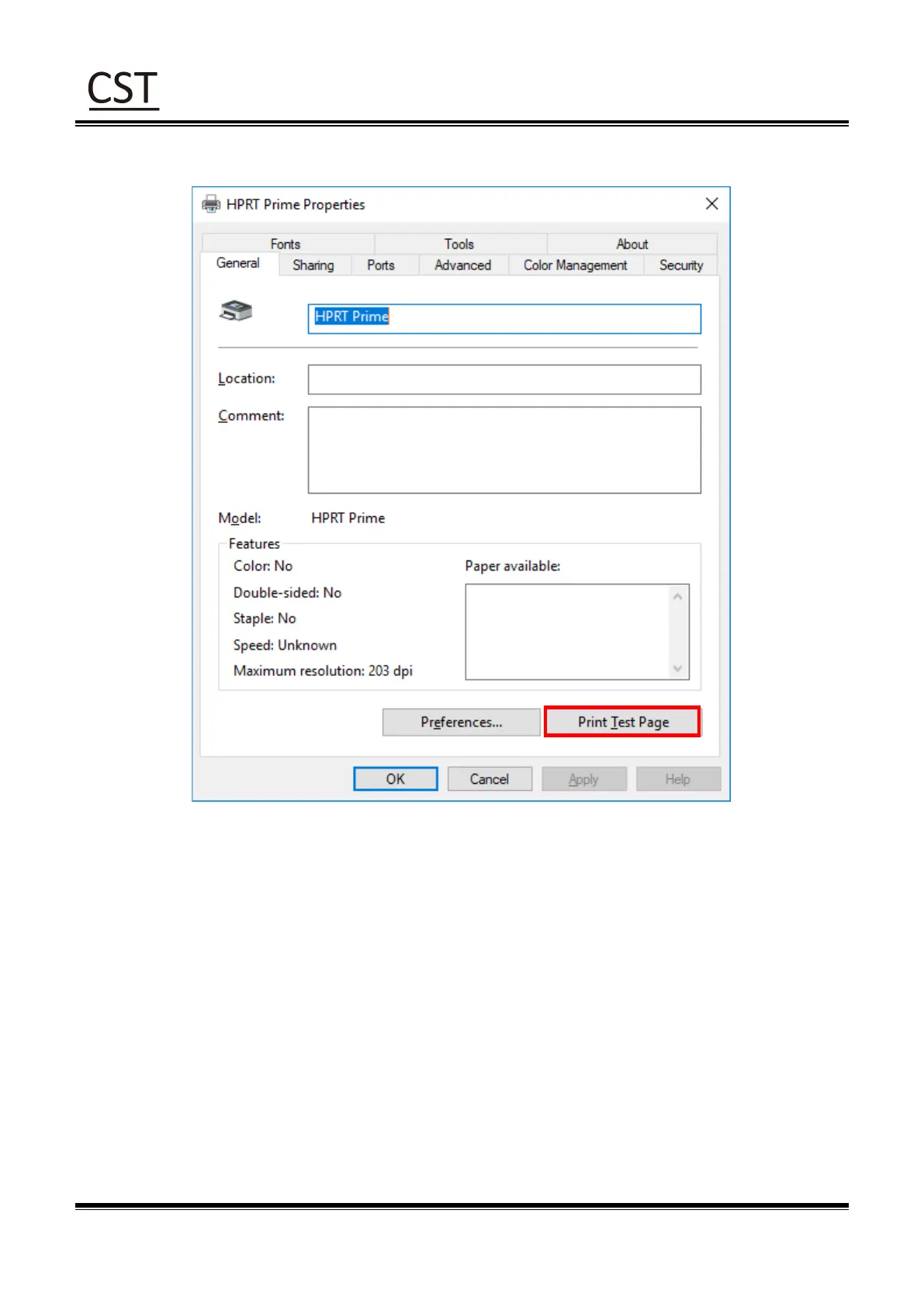Click the 'Staple: No' text
Screen dimensions: 924x1307
pyautogui.click(x=265, y=619)
